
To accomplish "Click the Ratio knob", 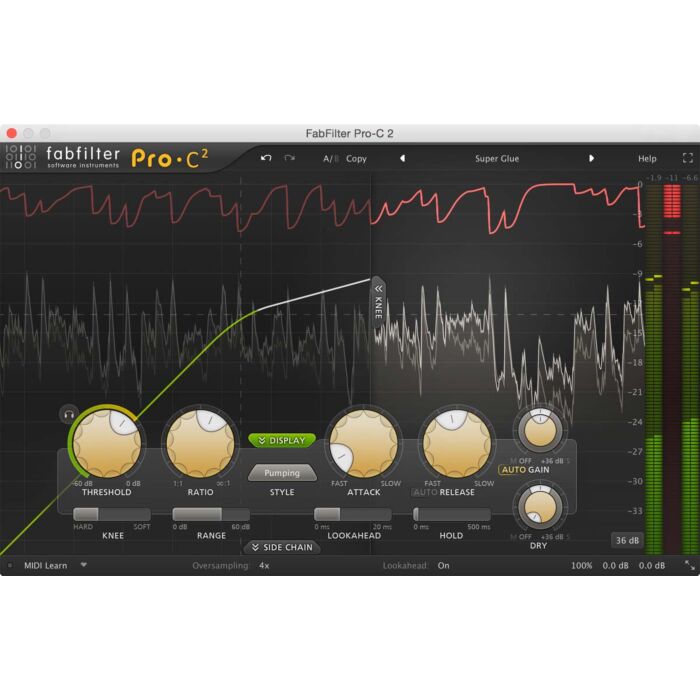I will (200, 444).
